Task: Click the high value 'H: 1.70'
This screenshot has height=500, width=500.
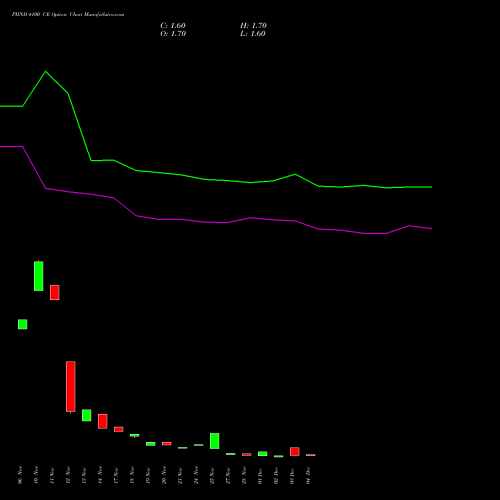Action: click(253, 26)
